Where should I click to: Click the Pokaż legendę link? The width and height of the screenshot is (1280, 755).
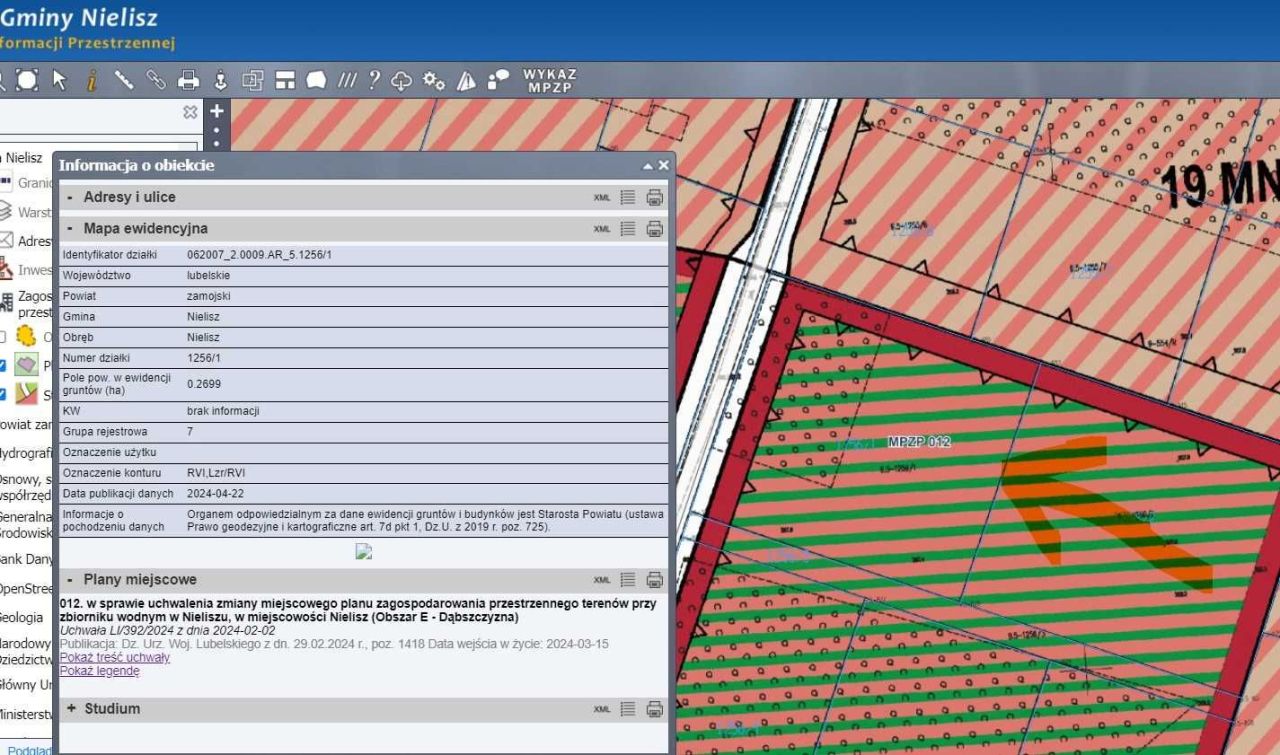(100, 671)
